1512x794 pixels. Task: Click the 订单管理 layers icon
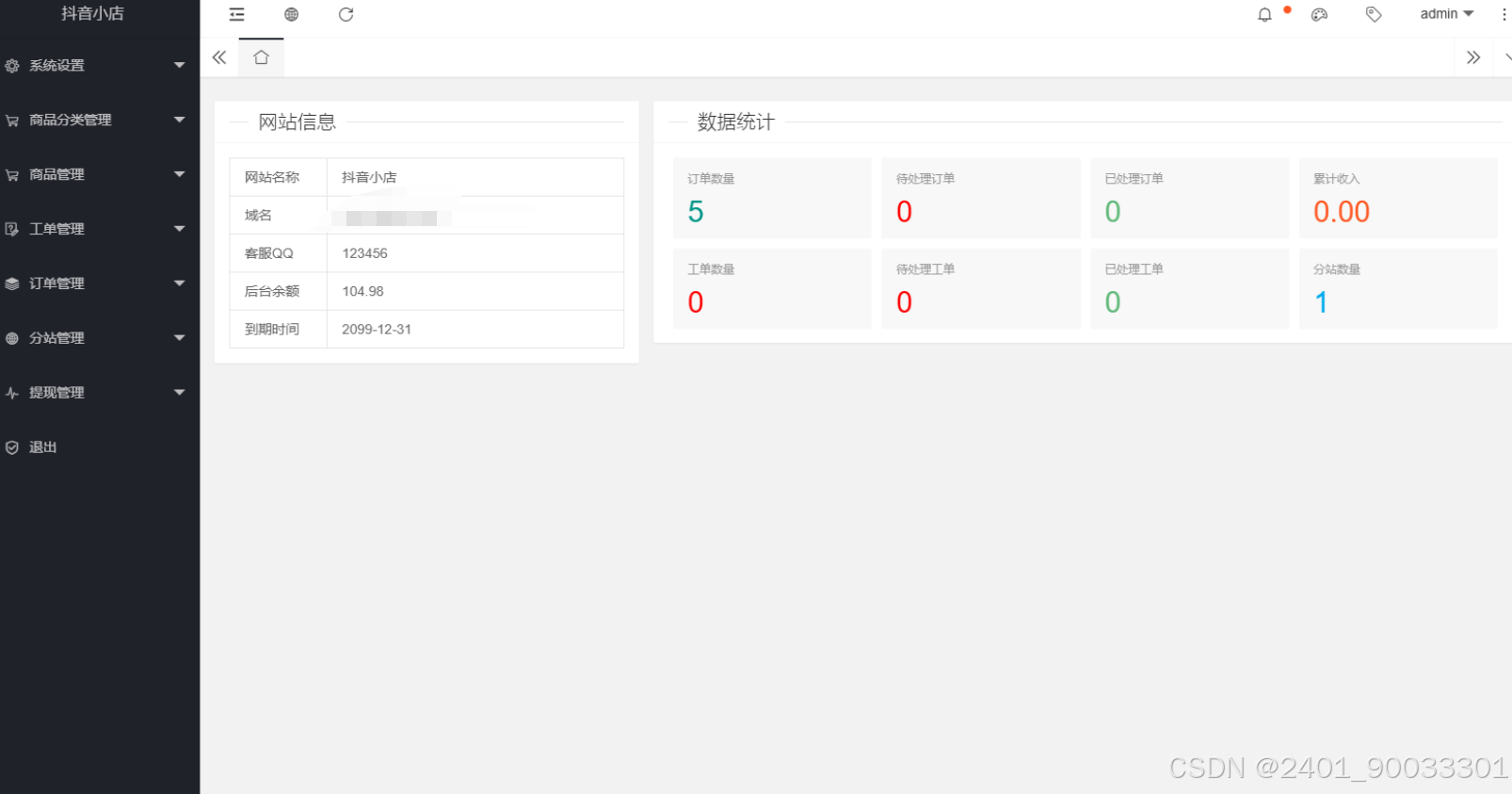pyautogui.click(x=12, y=284)
